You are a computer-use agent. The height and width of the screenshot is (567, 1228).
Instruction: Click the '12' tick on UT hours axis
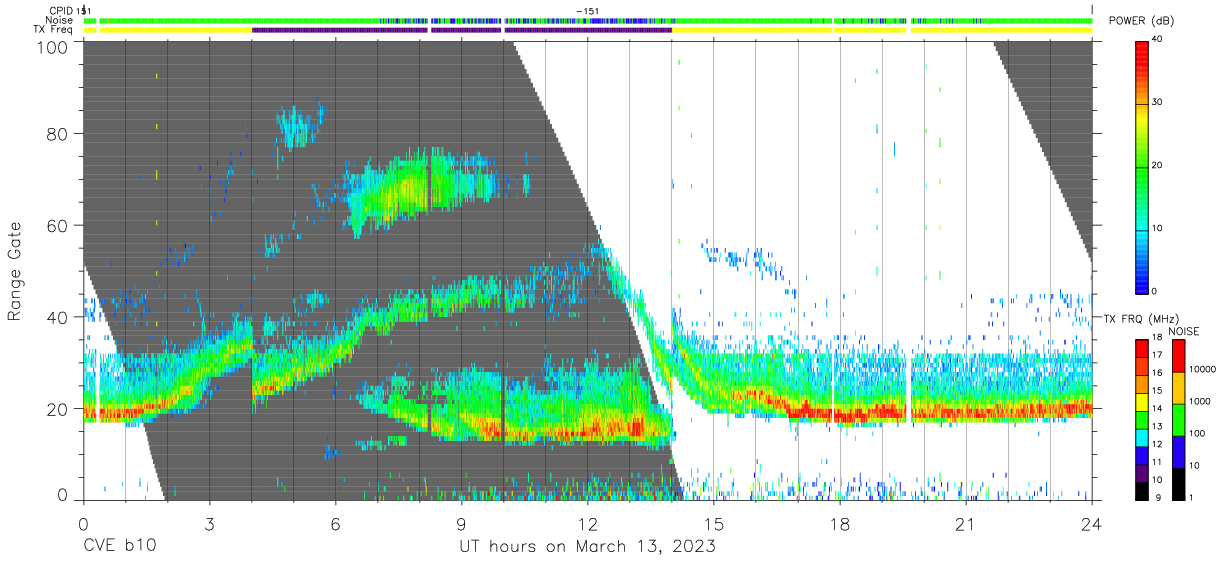(588, 524)
